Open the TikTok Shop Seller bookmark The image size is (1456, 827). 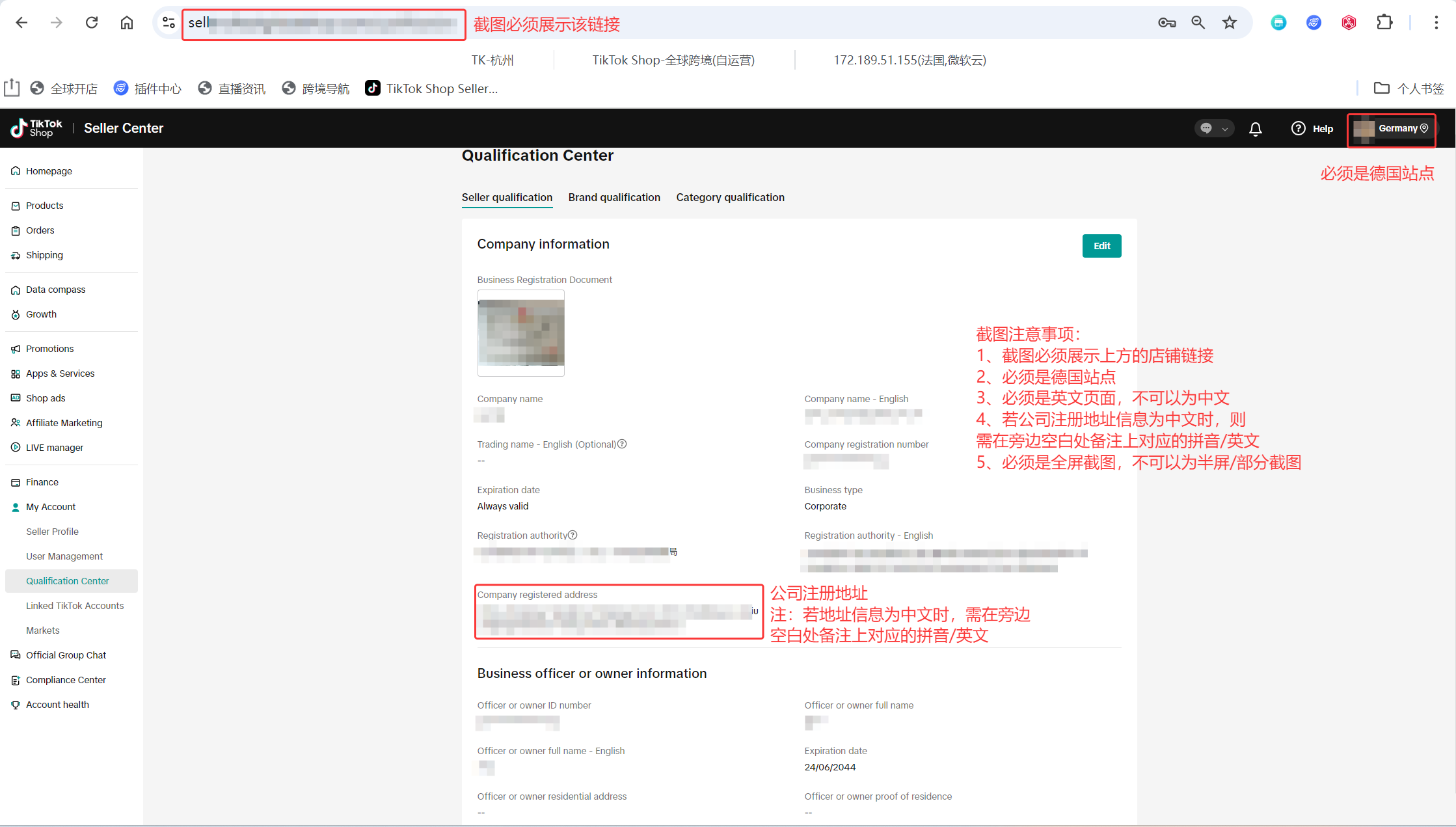pyautogui.click(x=431, y=88)
